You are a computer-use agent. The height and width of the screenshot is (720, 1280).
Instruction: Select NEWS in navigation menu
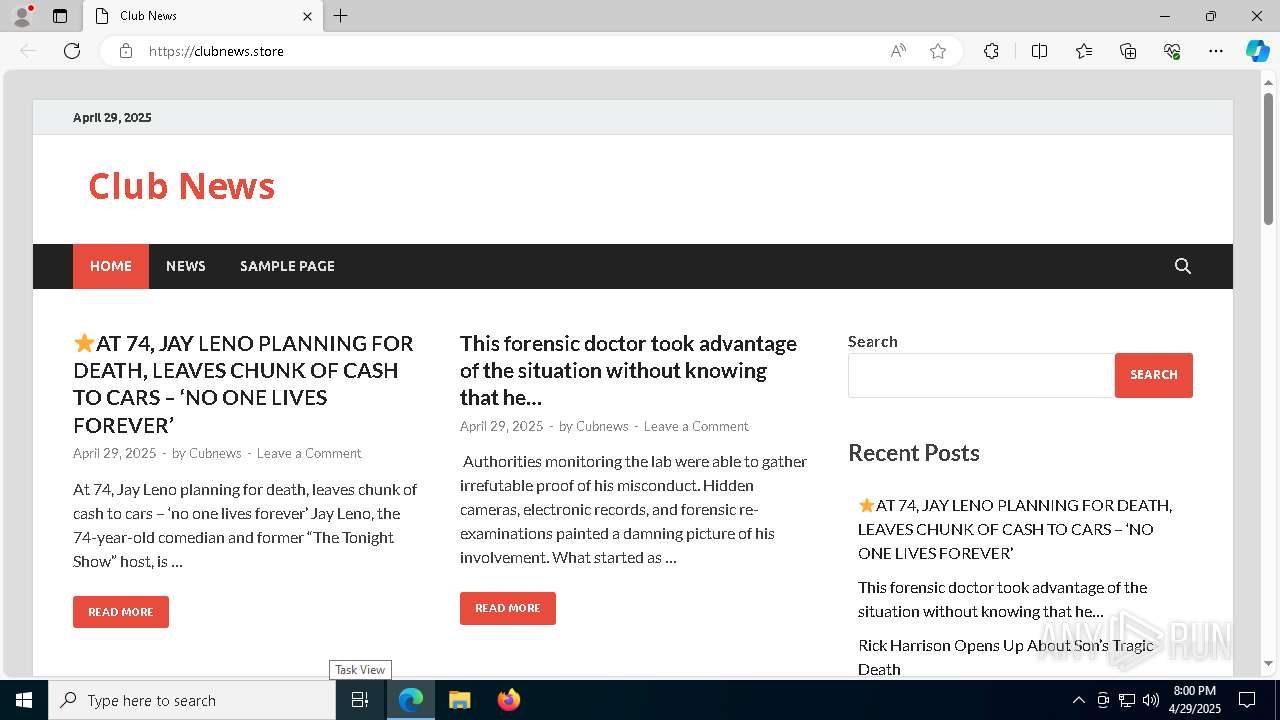(x=186, y=266)
